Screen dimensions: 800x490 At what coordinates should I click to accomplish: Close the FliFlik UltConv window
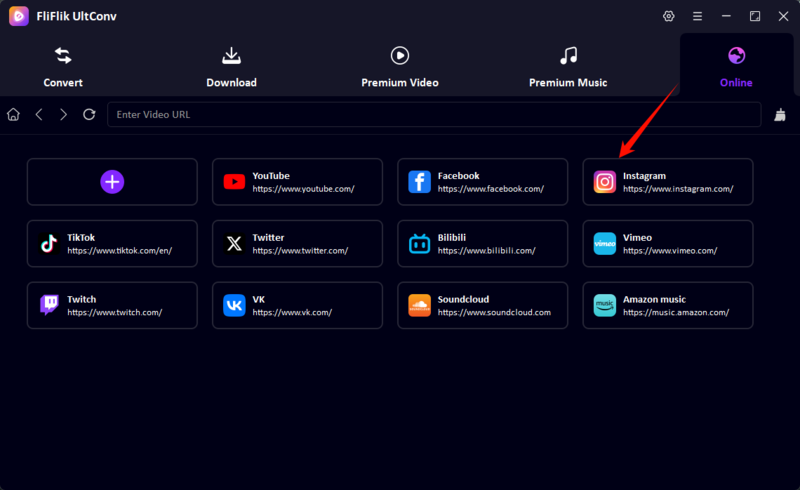pyautogui.click(x=783, y=16)
